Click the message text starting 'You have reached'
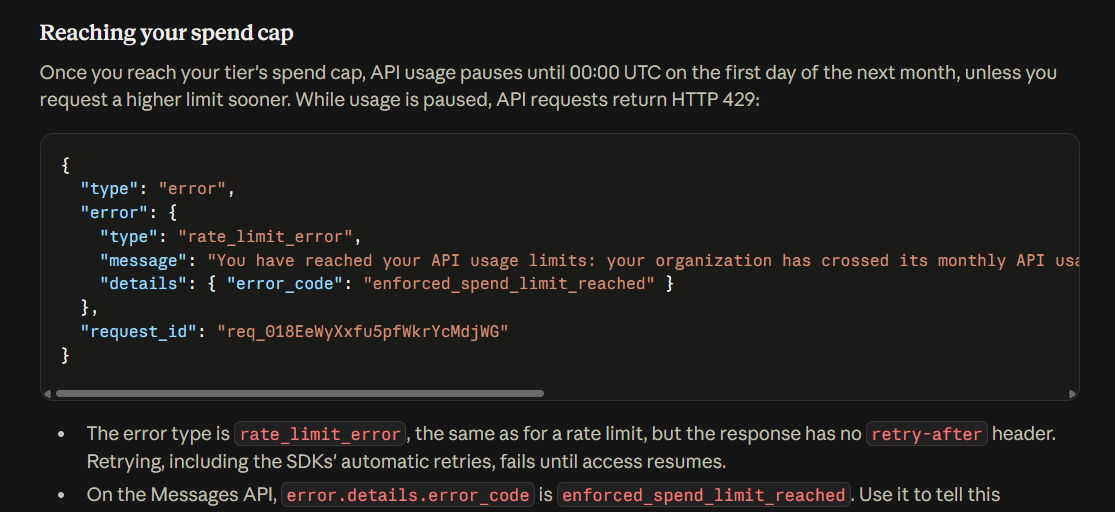This screenshot has height=512, width=1115. click(644, 260)
